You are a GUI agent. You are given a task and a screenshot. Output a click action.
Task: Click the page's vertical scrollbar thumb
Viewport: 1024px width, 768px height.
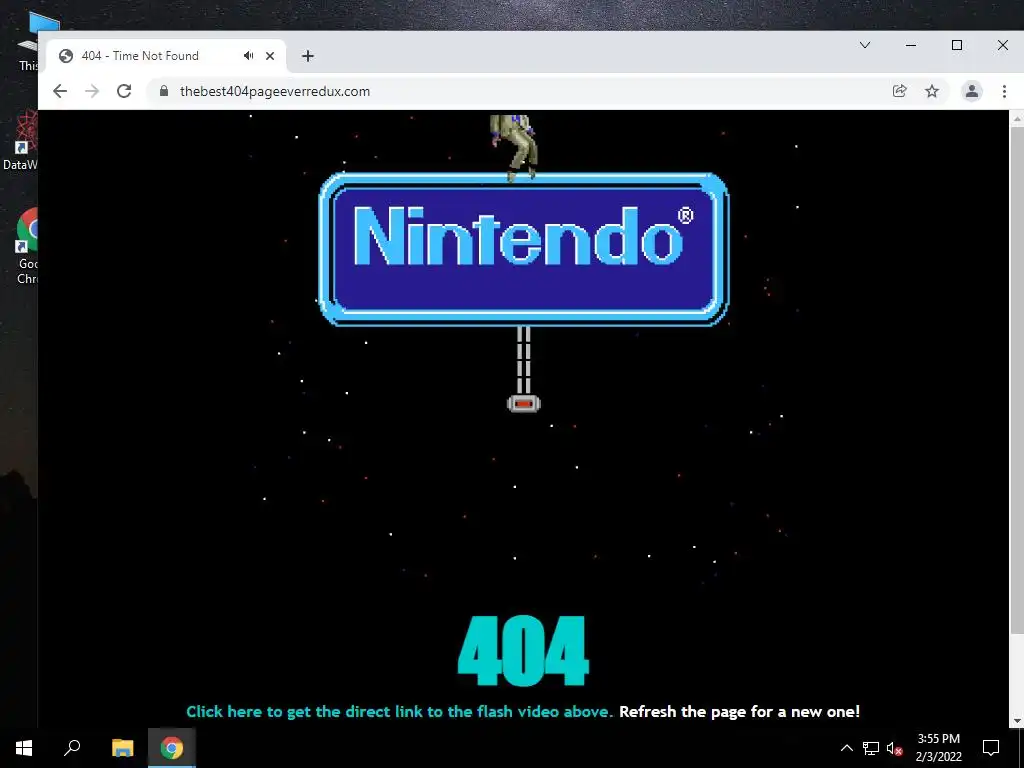tap(1017, 380)
